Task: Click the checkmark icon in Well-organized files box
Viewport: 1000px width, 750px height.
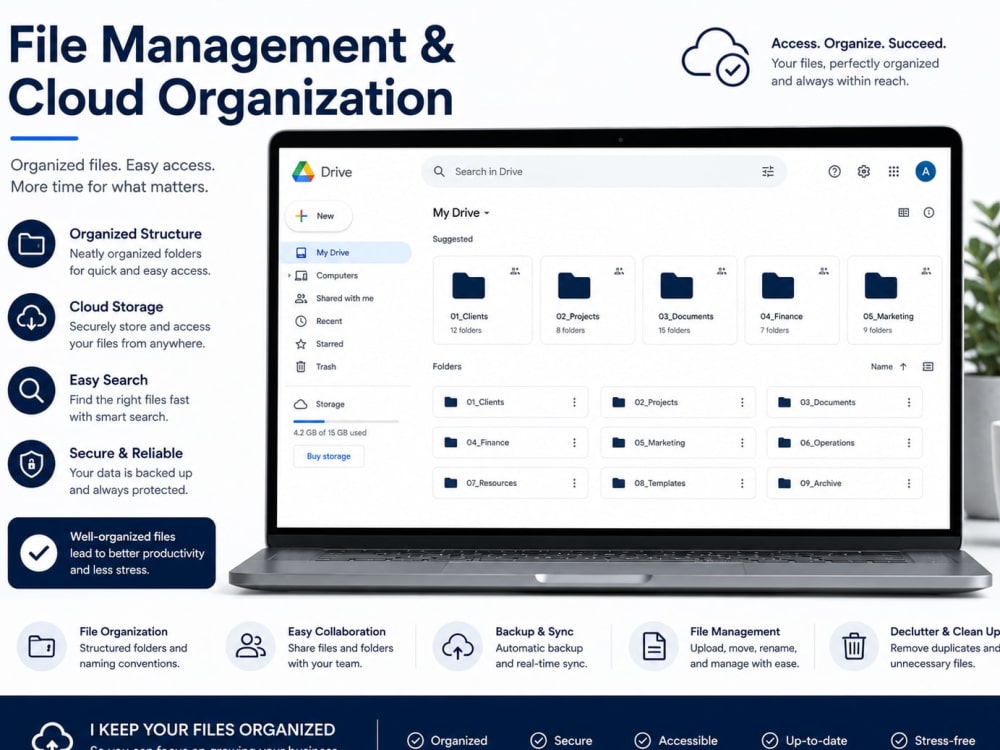Action: [x=38, y=553]
